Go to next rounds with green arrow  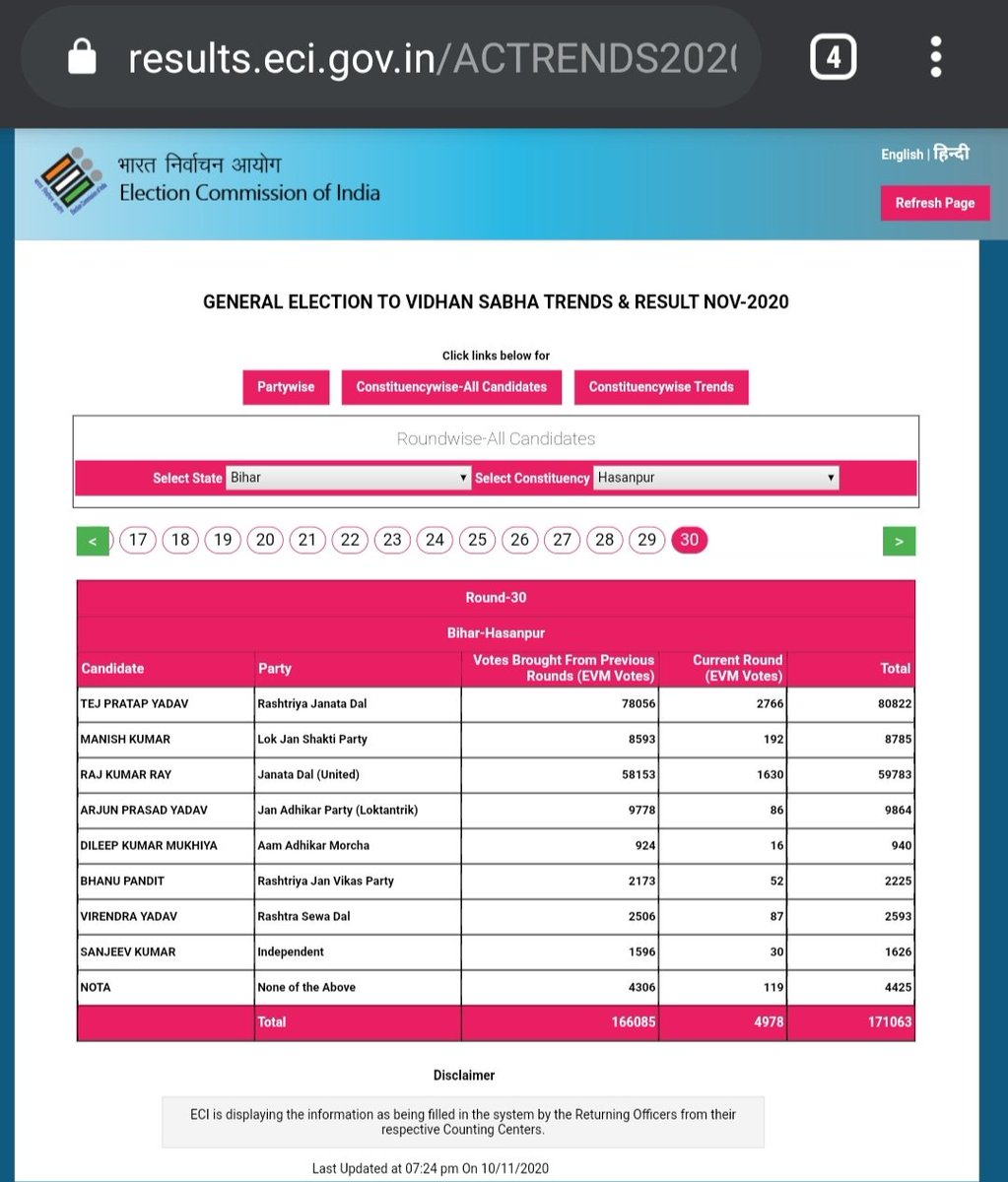[899, 541]
